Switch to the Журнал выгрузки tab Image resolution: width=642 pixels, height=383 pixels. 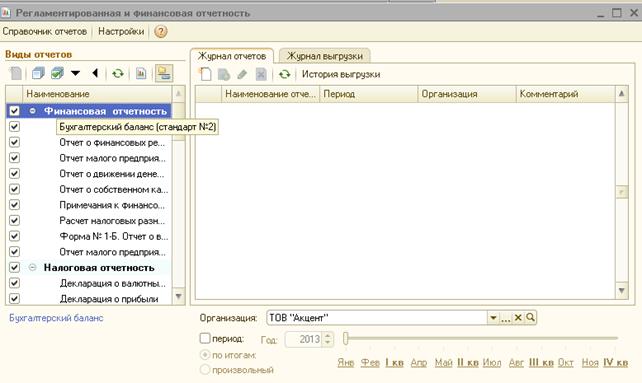(x=325, y=56)
